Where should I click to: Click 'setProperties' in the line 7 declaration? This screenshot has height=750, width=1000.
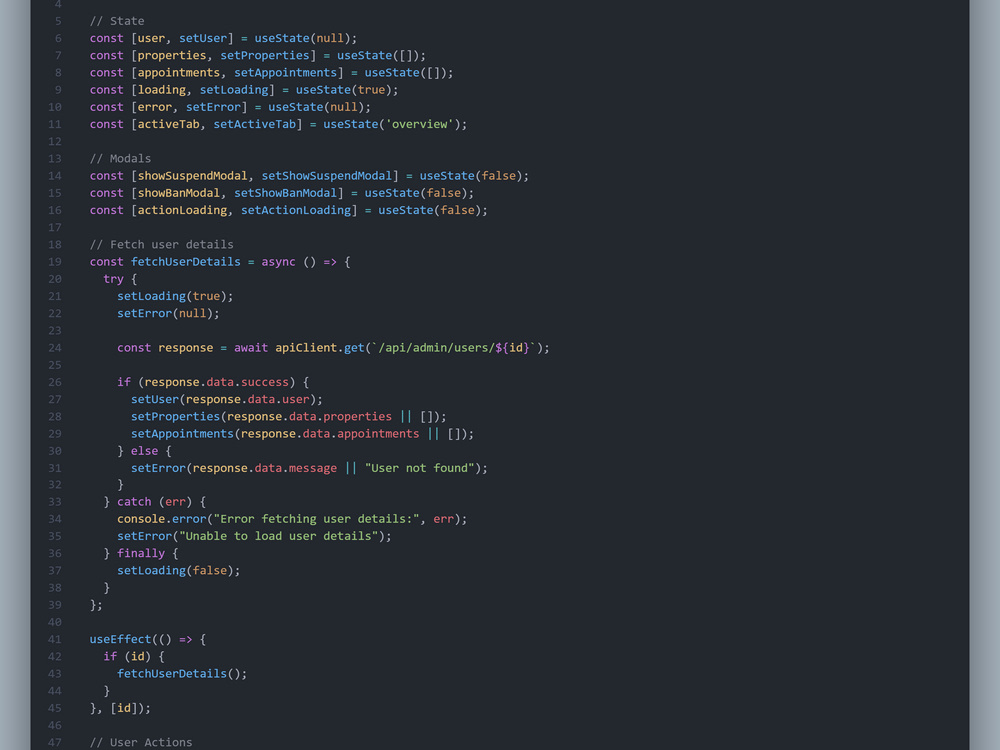pyautogui.click(x=265, y=55)
